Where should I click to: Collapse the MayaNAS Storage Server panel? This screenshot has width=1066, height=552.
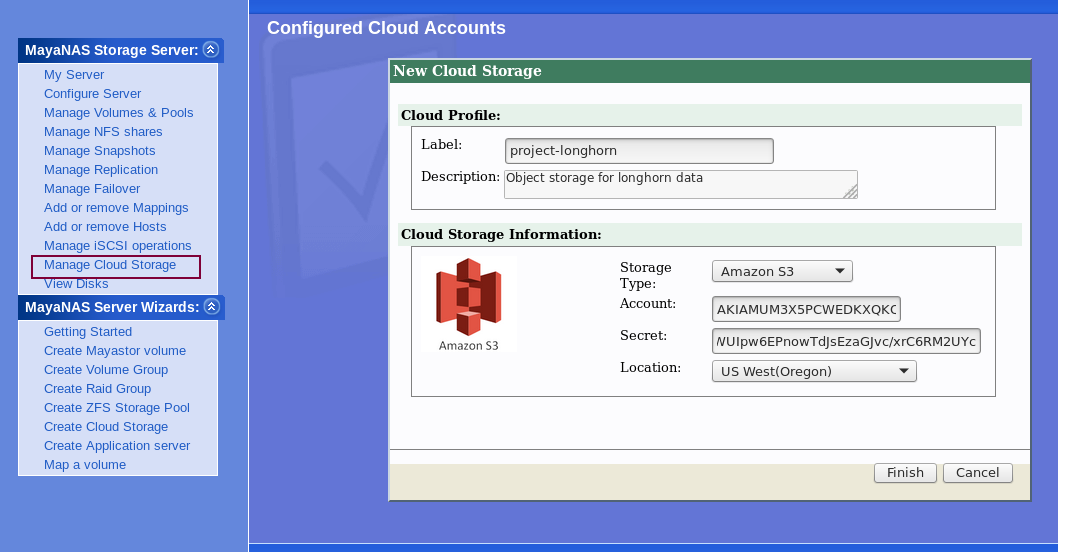coord(210,49)
